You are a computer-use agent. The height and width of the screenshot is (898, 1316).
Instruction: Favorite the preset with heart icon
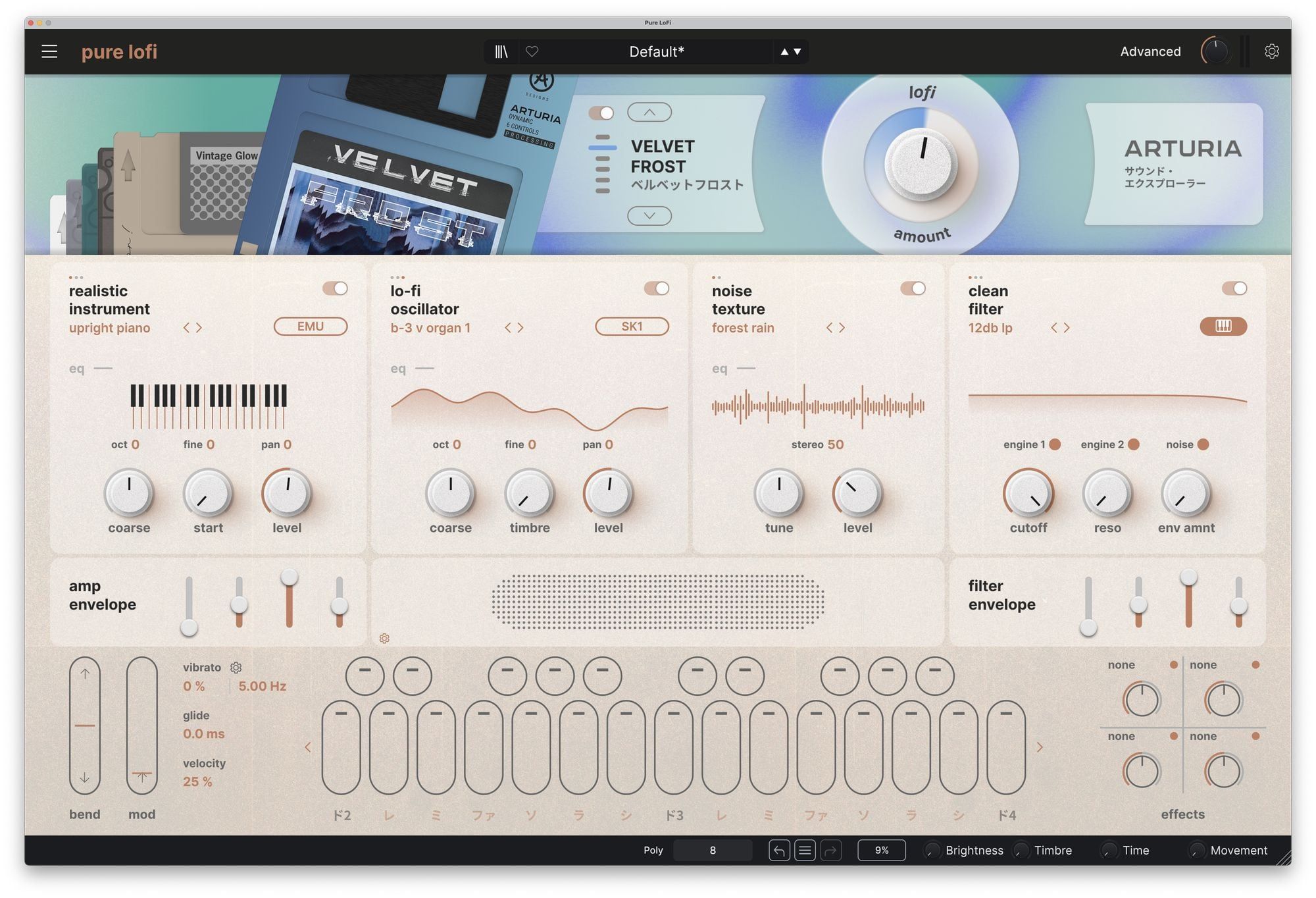(532, 51)
